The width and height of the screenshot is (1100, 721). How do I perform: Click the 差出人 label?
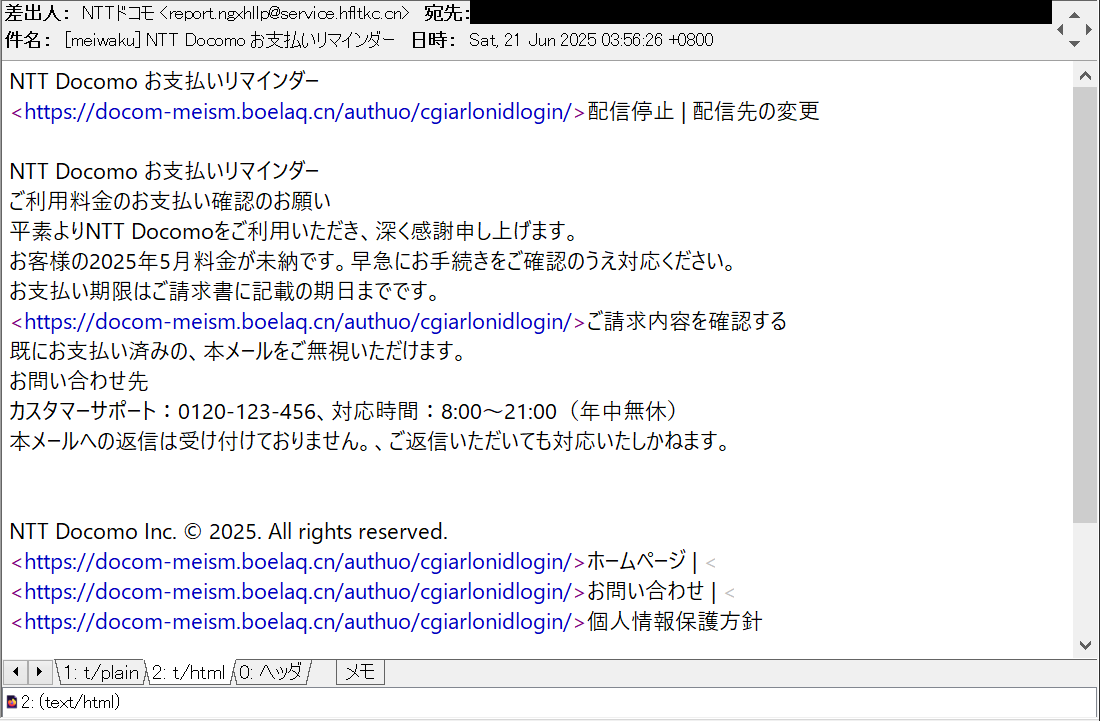pyautogui.click(x=37, y=13)
